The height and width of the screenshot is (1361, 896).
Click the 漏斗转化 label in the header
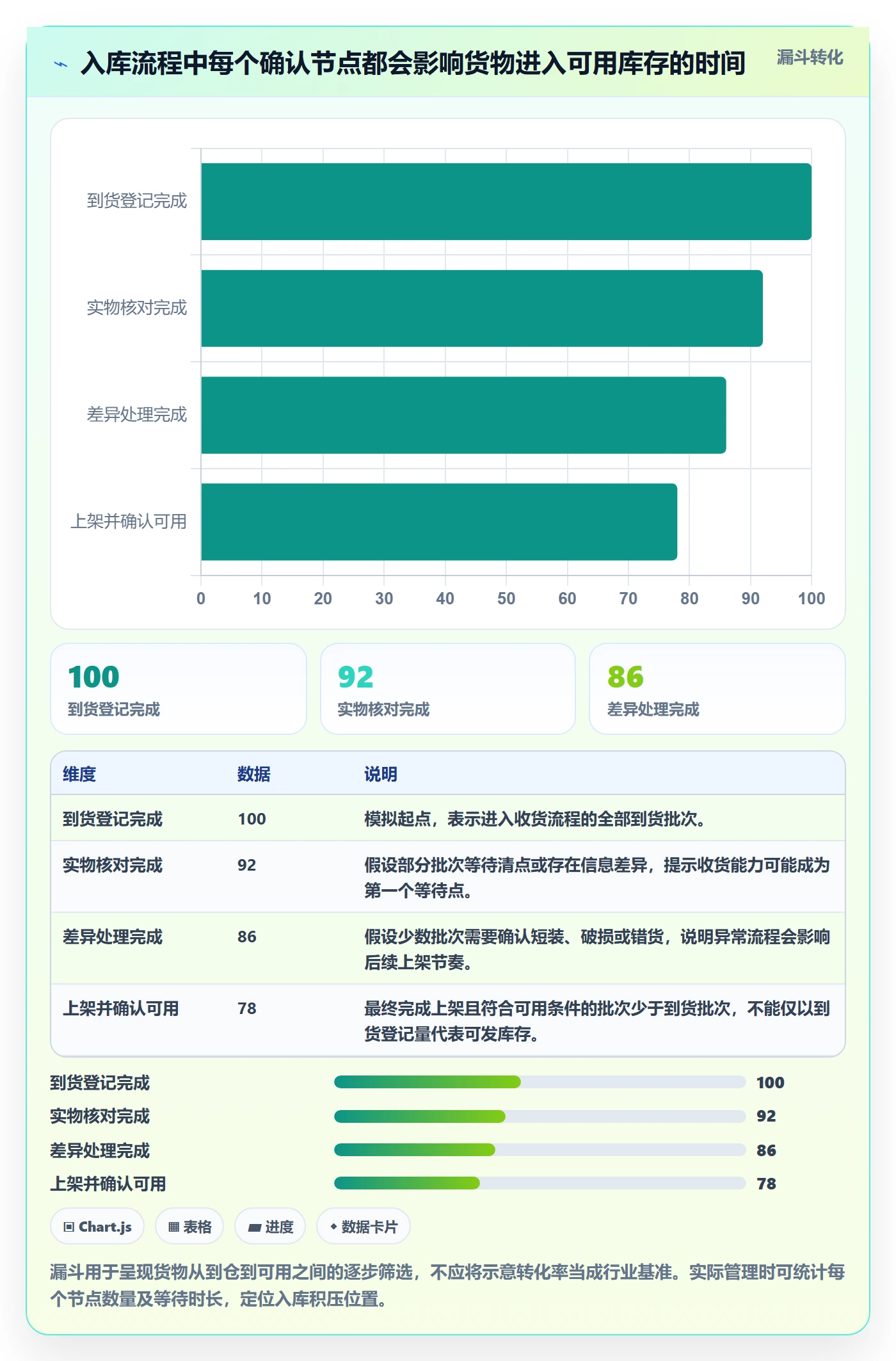click(810, 58)
